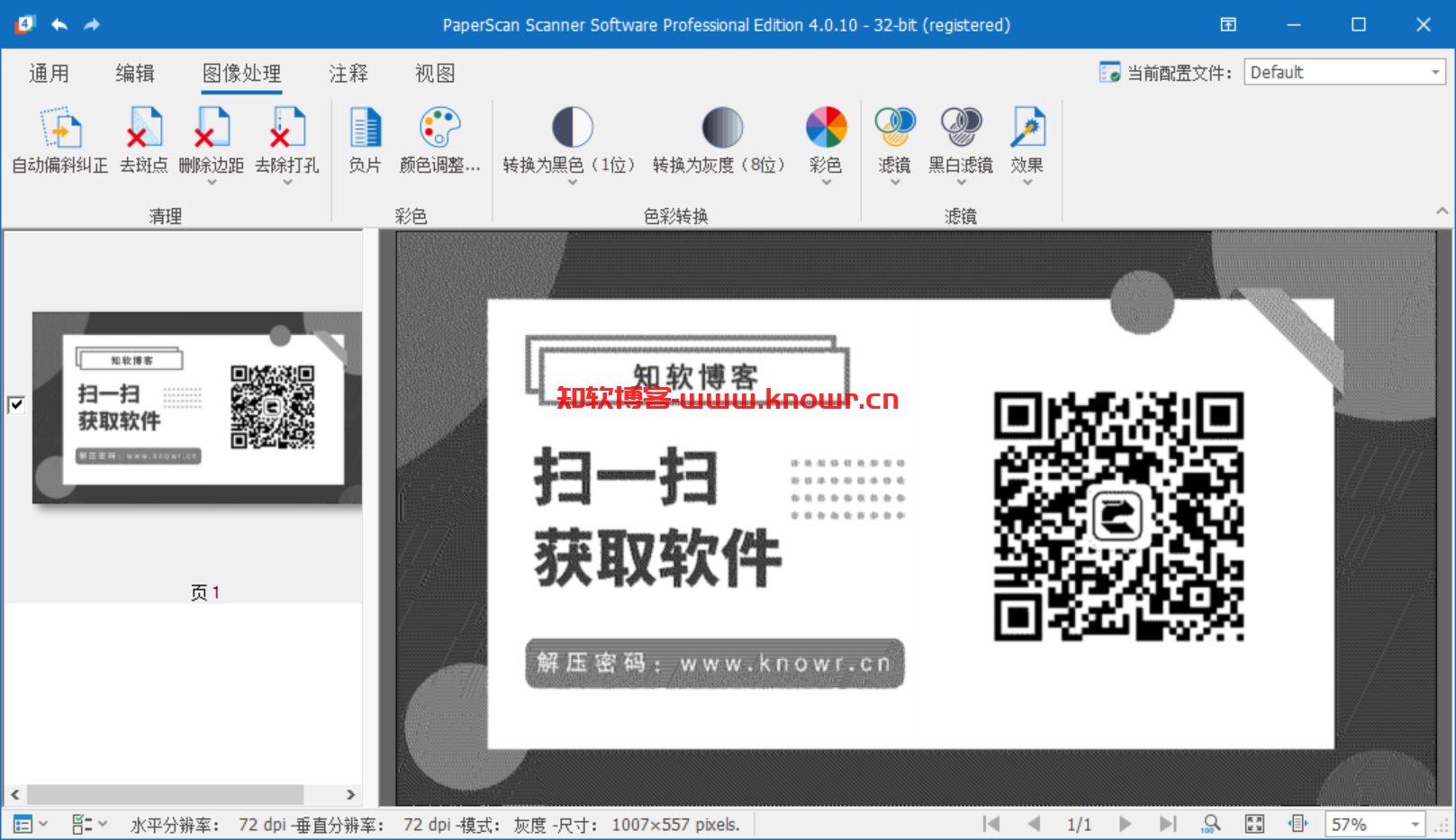Open the 视图 tab
1456x840 pixels.
(435, 73)
